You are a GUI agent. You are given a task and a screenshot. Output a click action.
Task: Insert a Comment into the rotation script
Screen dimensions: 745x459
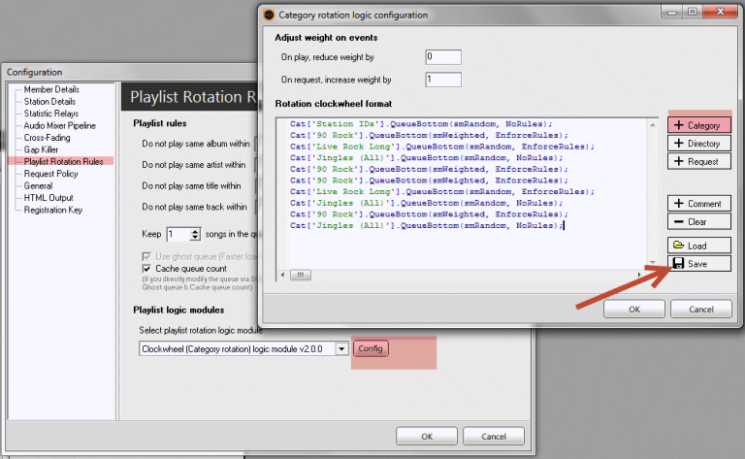699,203
